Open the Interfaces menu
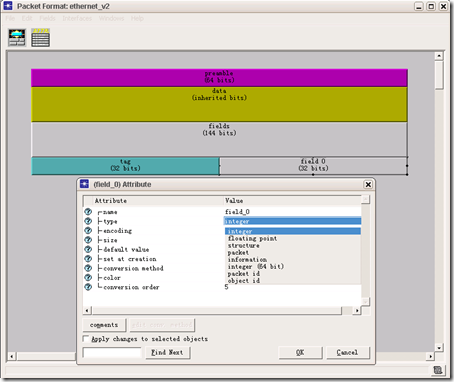The image size is (454, 382). pyautogui.click(x=77, y=18)
